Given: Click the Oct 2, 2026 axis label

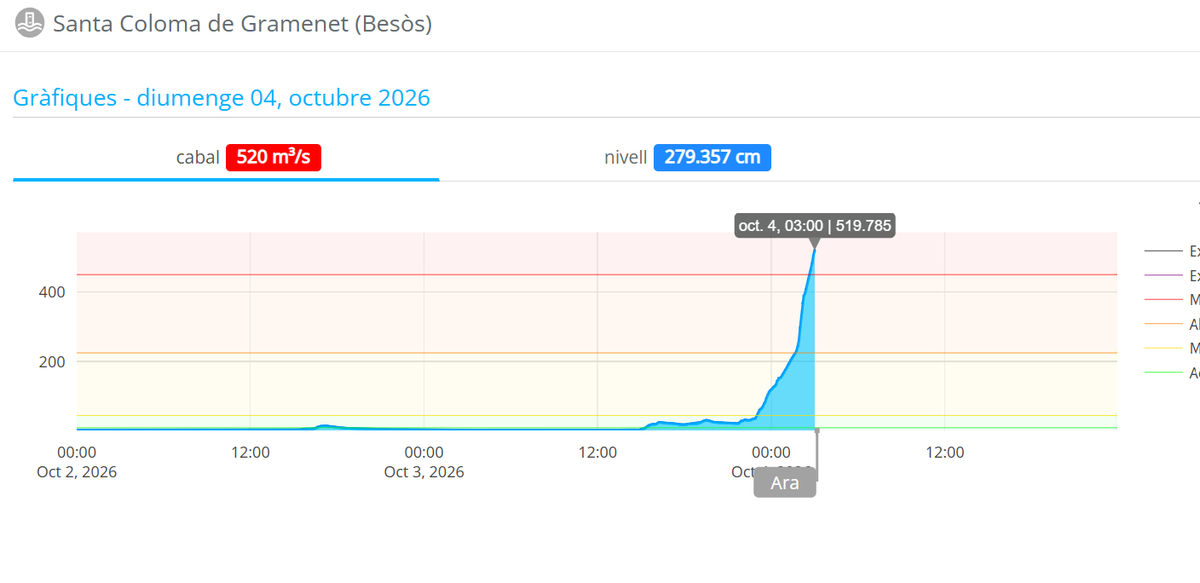Looking at the screenshot, I should pyautogui.click(x=77, y=472).
